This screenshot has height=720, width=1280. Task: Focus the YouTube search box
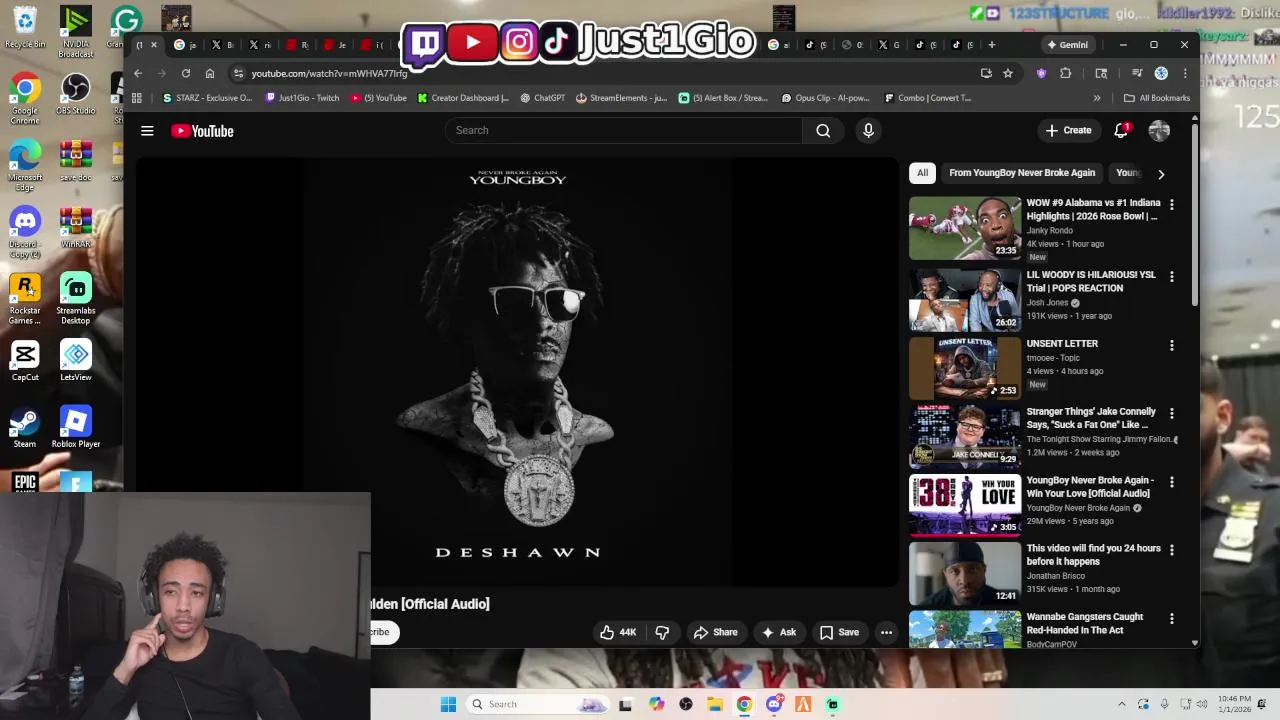[x=623, y=130]
